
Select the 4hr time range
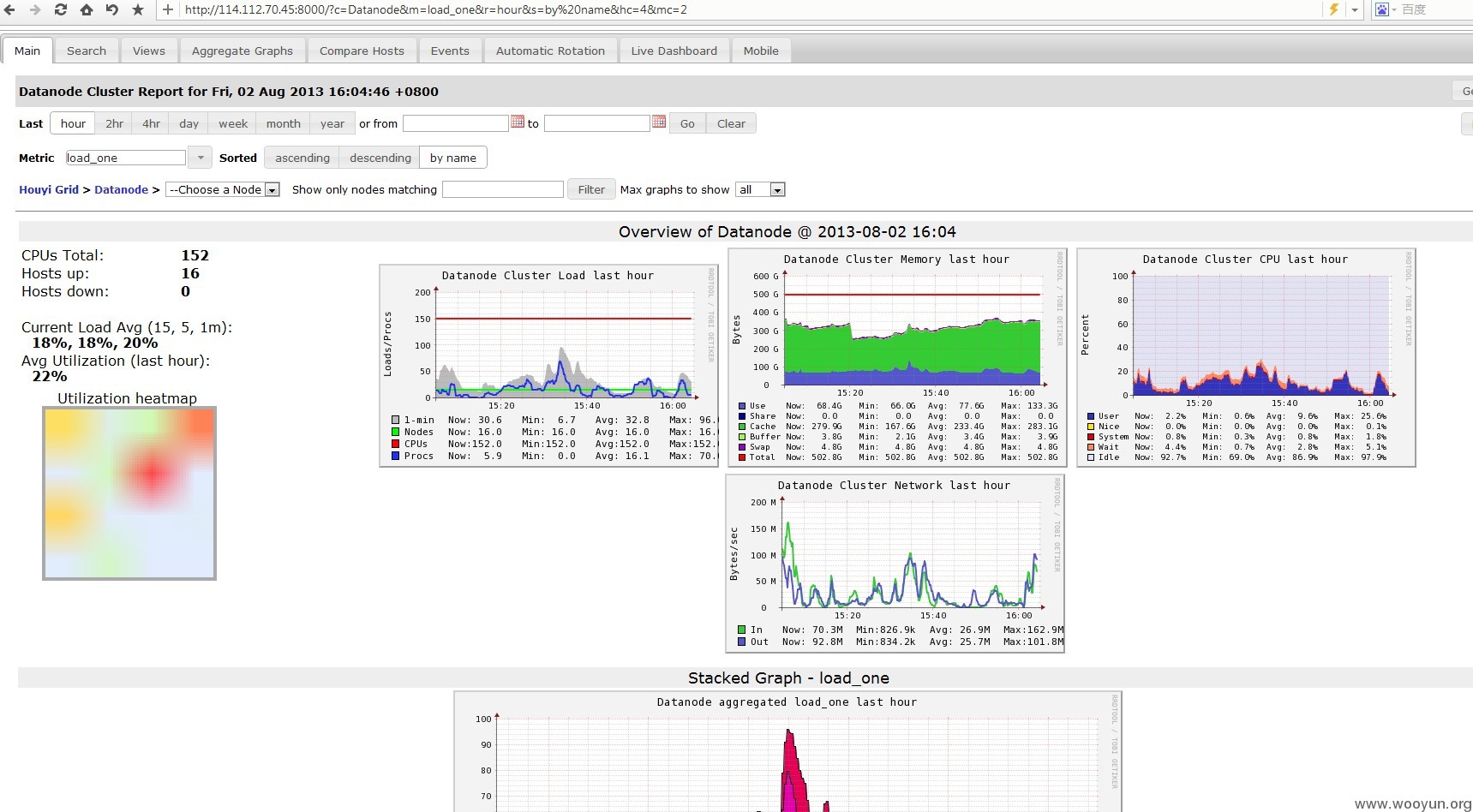[x=151, y=123]
